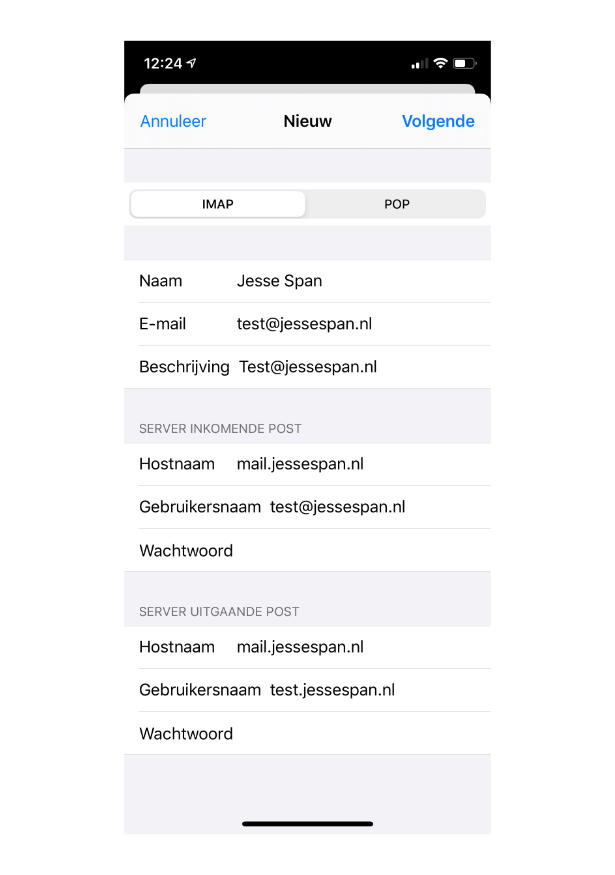
Task: Tap the home indicator bar
Action: coord(308,824)
